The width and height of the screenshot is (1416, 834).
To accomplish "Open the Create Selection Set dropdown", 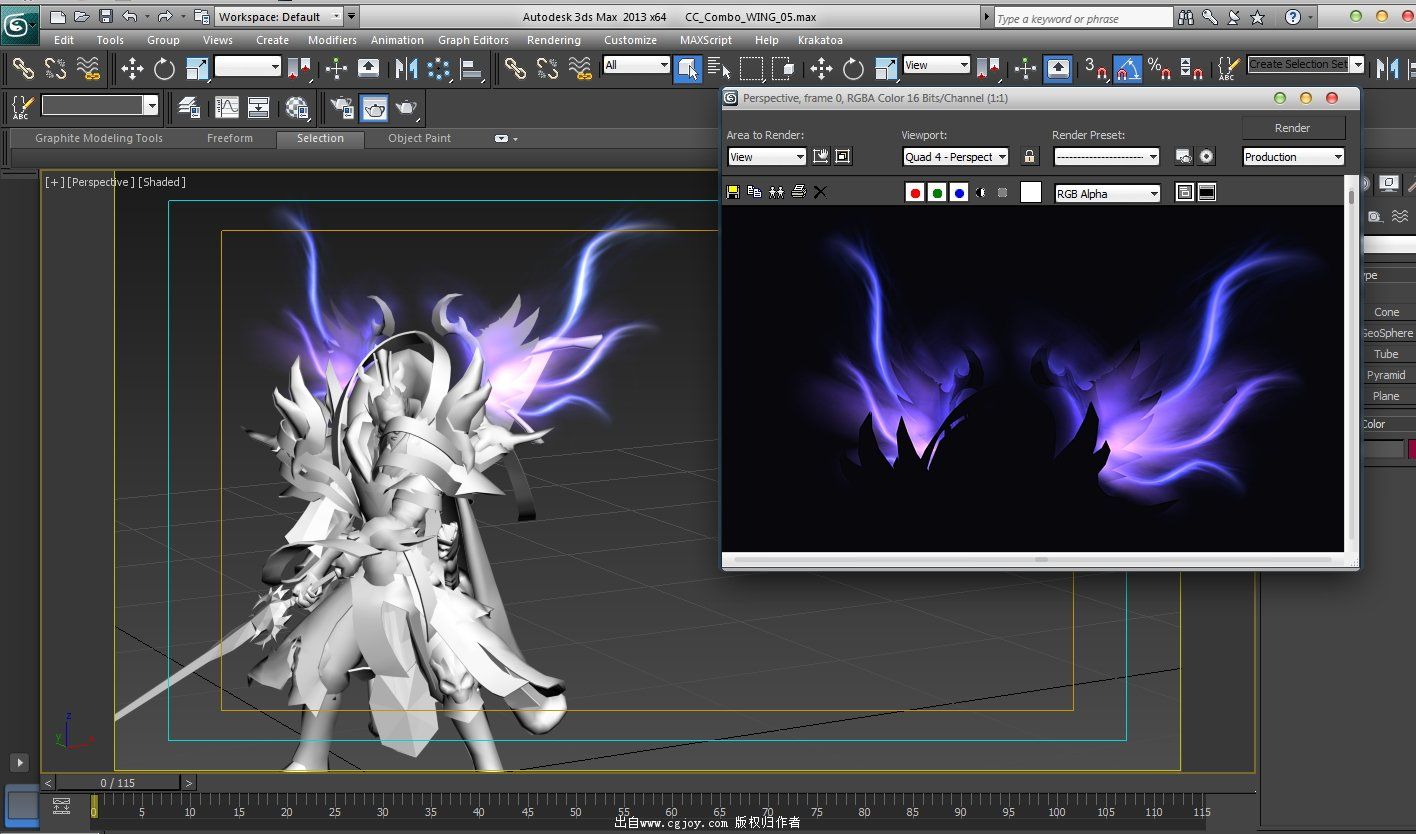I will point(1306,64).
